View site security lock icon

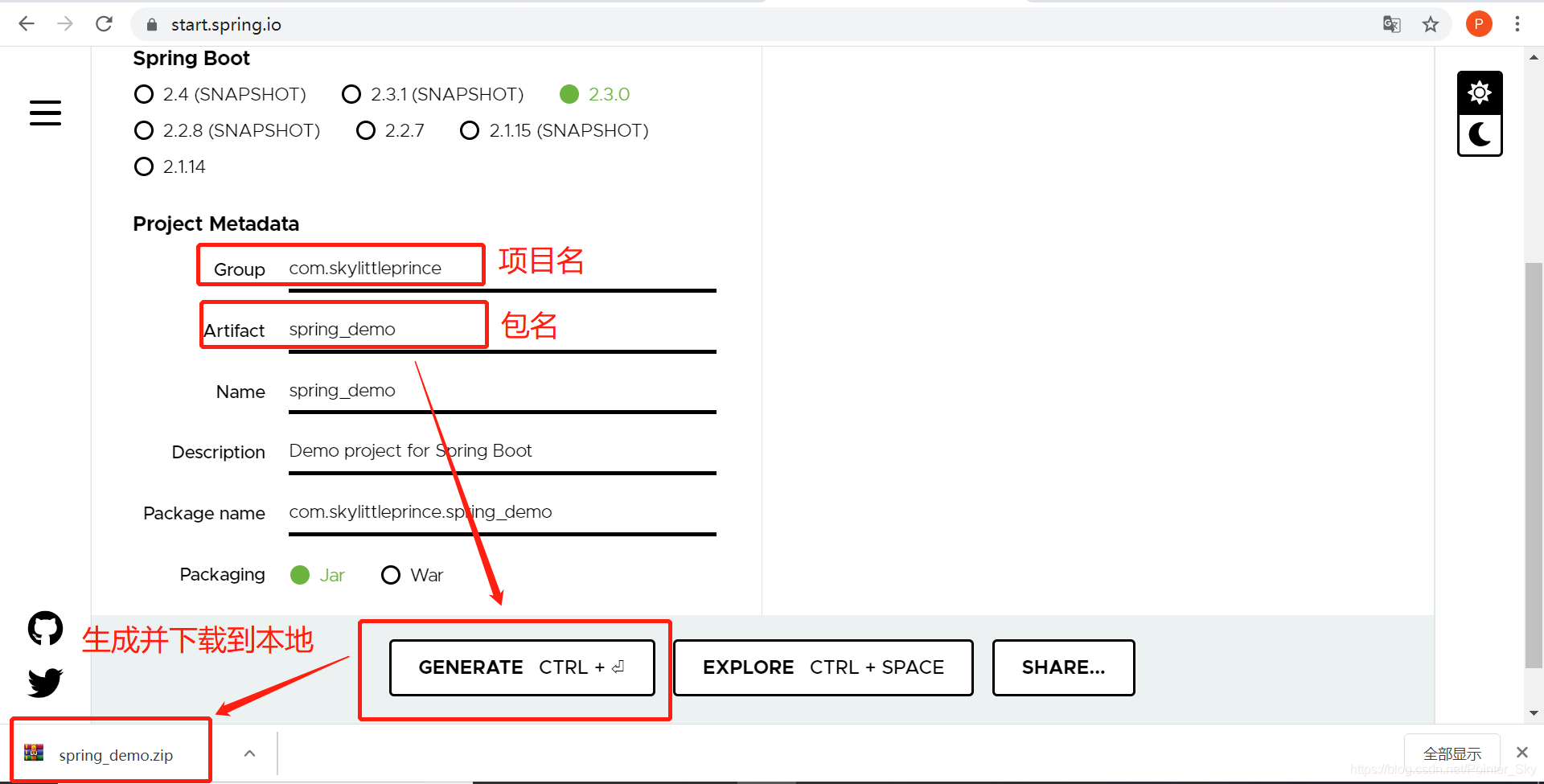click(151, 25)
